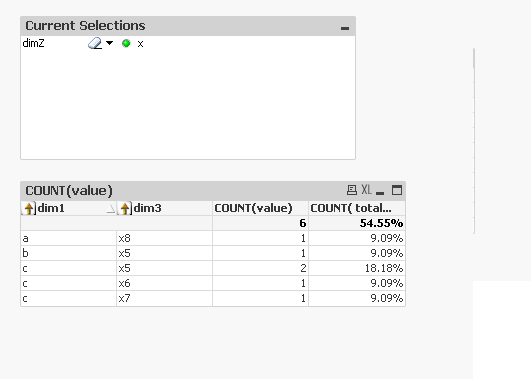Select dim3 value x7 in the table
The image size is (531, 379).
pyautogui.click(x=165, y=298)
